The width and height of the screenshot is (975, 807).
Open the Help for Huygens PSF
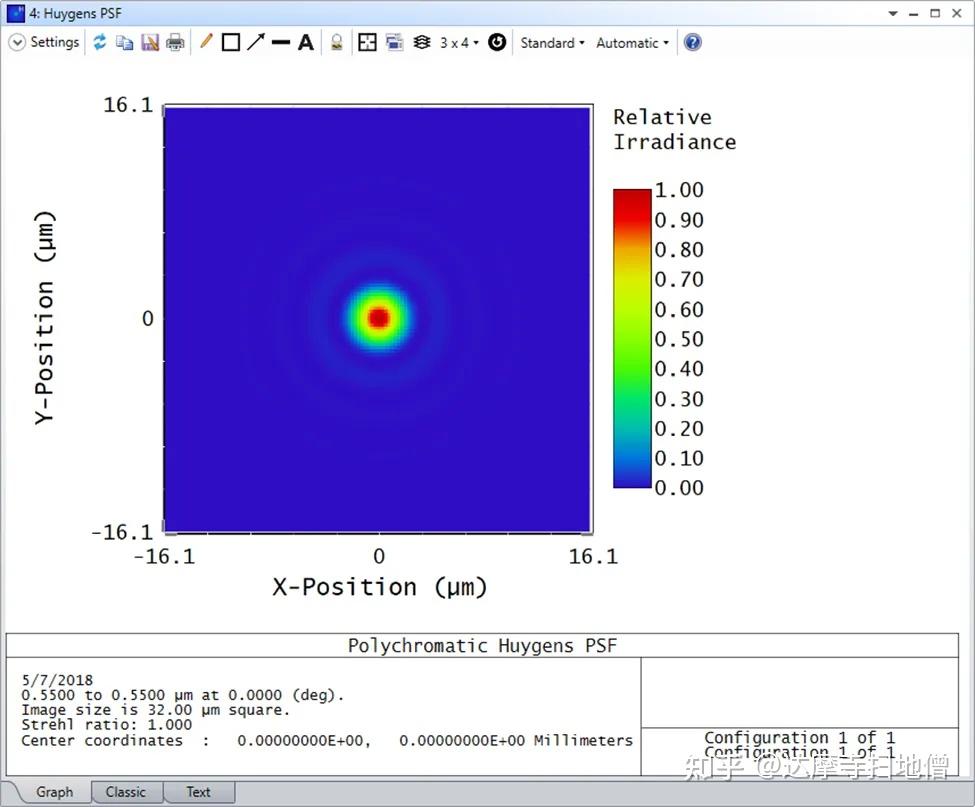(692, 42)
